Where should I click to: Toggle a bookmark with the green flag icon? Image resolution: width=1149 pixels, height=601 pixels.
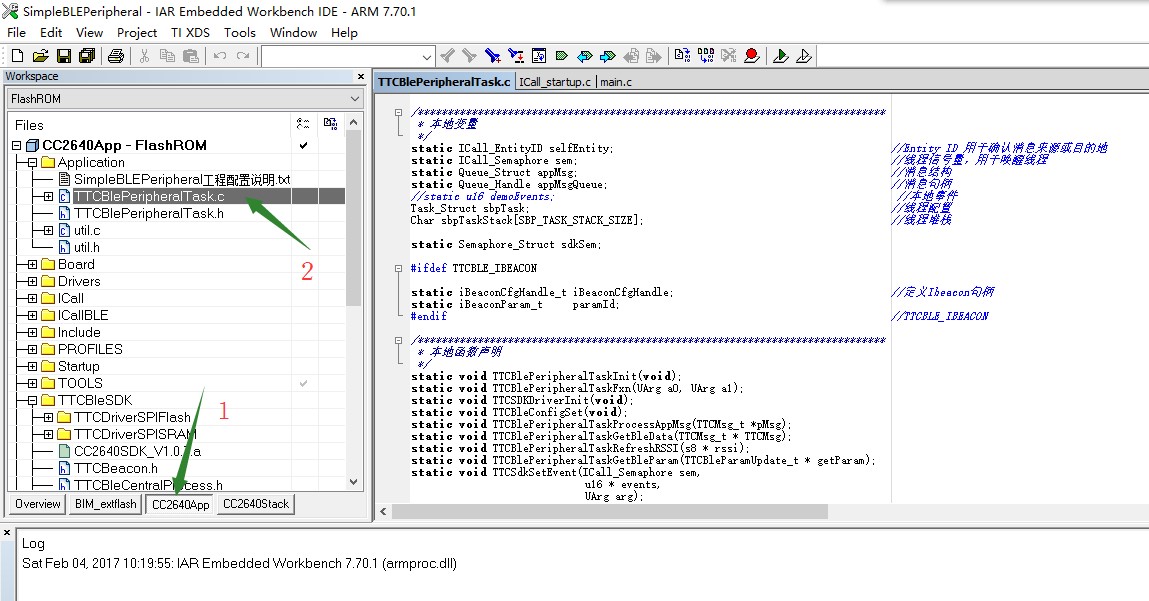pos(562,56)
